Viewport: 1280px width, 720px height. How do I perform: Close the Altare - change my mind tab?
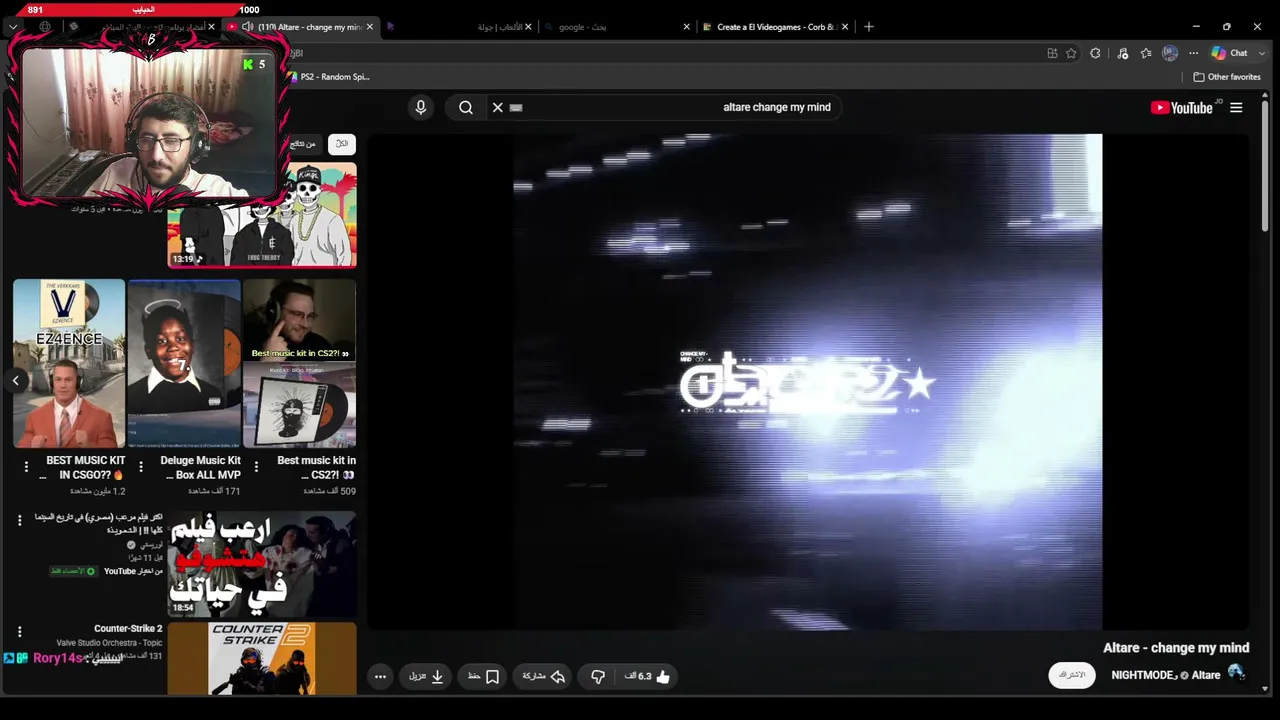(370, 27)
